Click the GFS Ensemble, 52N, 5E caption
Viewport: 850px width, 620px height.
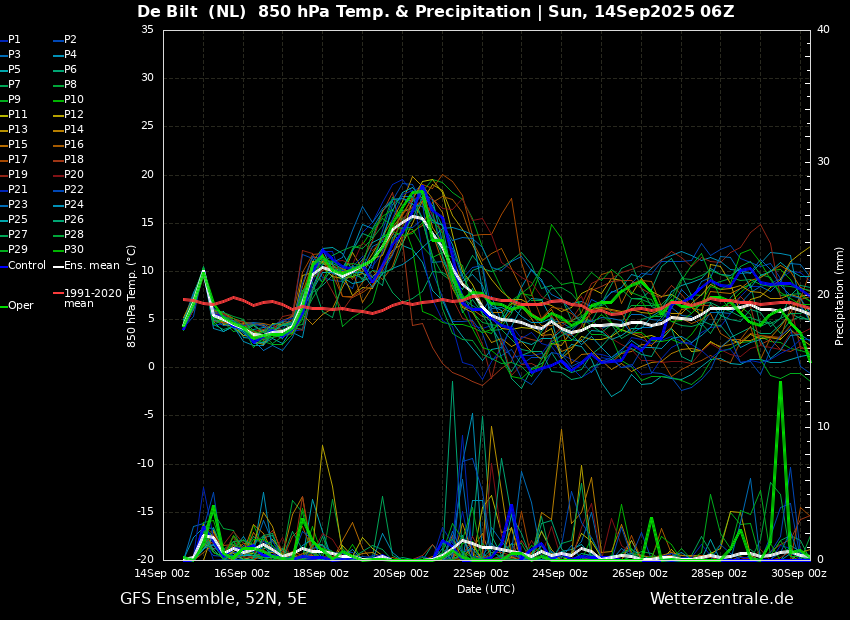point(213,599)
